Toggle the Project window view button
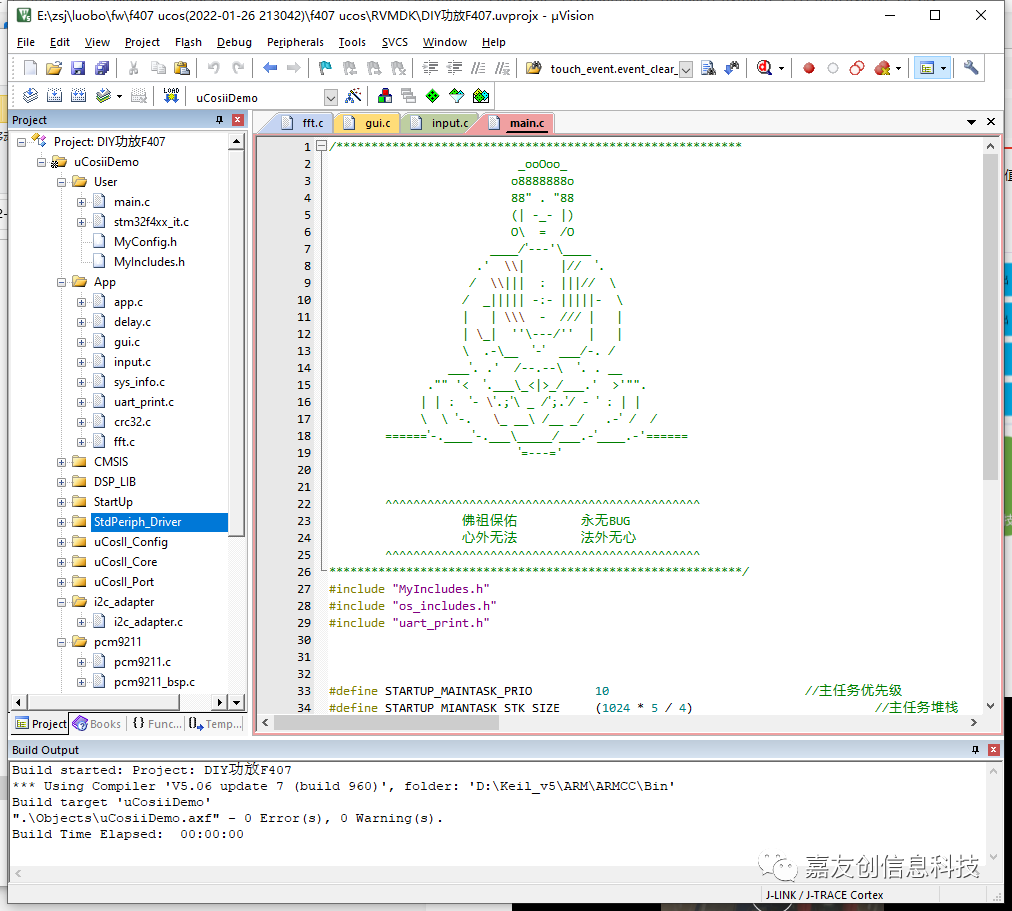Screen dimensions: 1012x911 pos(927,68)
